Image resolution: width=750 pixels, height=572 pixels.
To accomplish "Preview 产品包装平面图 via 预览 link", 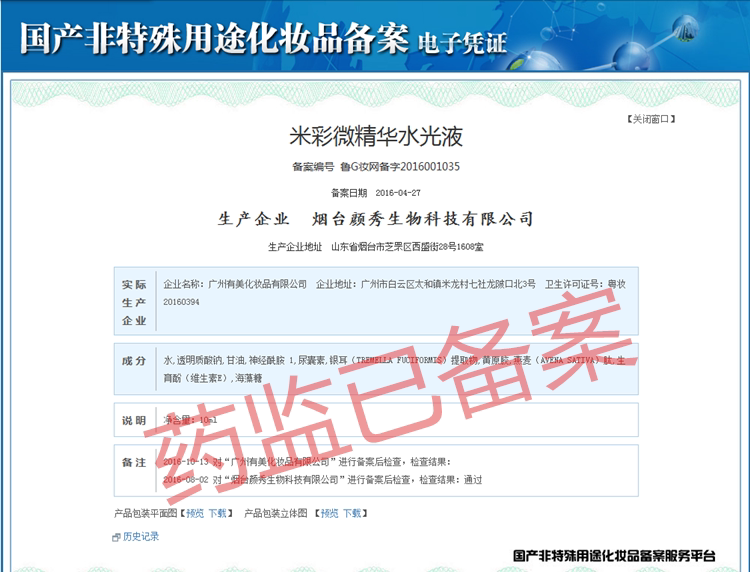I will click(x=195, y=513).
